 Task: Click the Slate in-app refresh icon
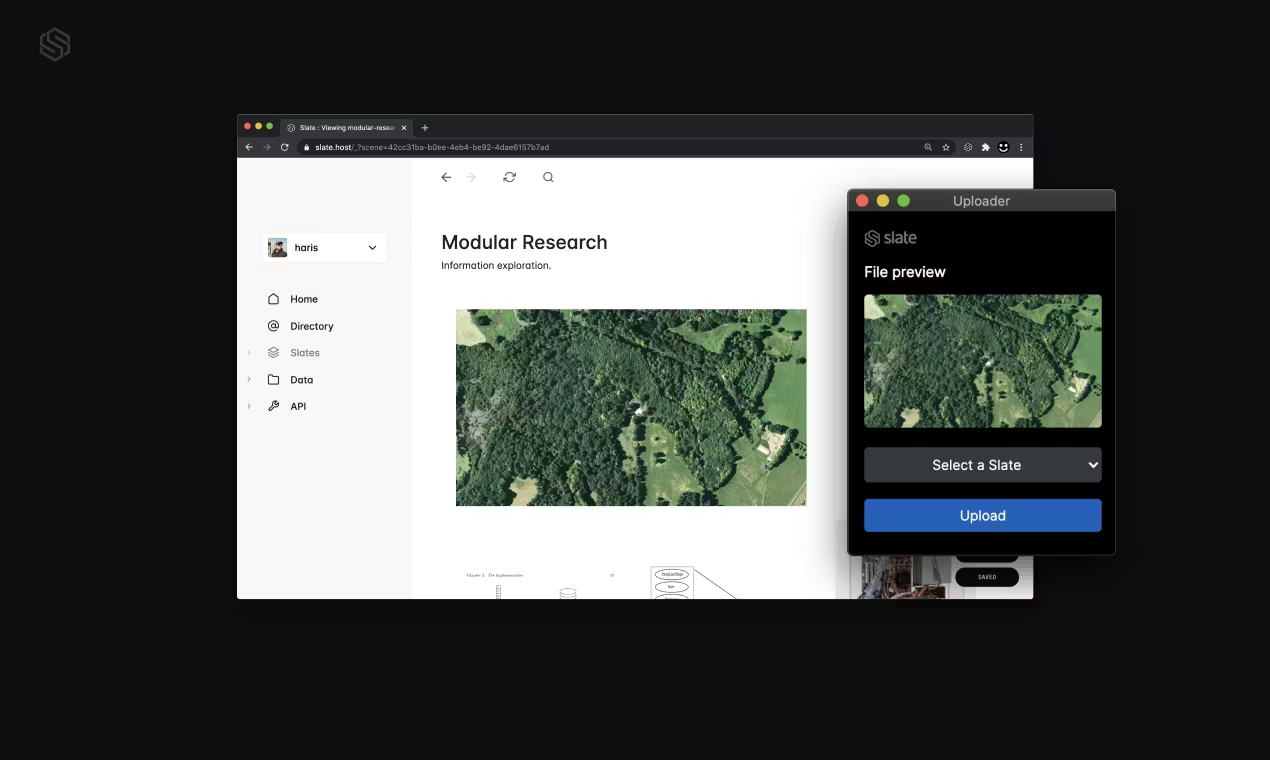(x=510, y=177)
